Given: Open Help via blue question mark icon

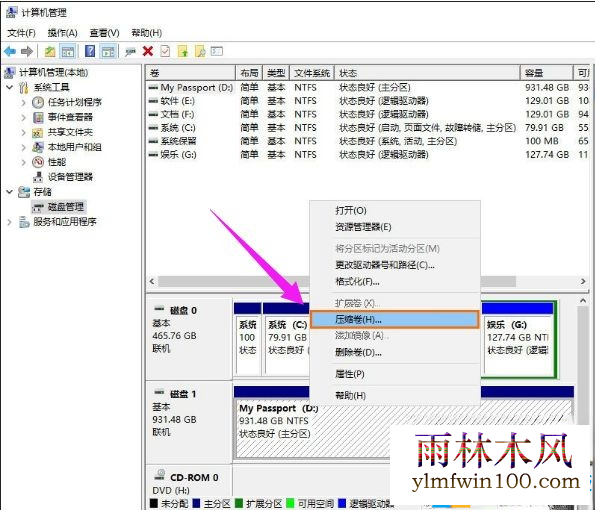Looking at the screenshot, I should (x=90, y=51).
